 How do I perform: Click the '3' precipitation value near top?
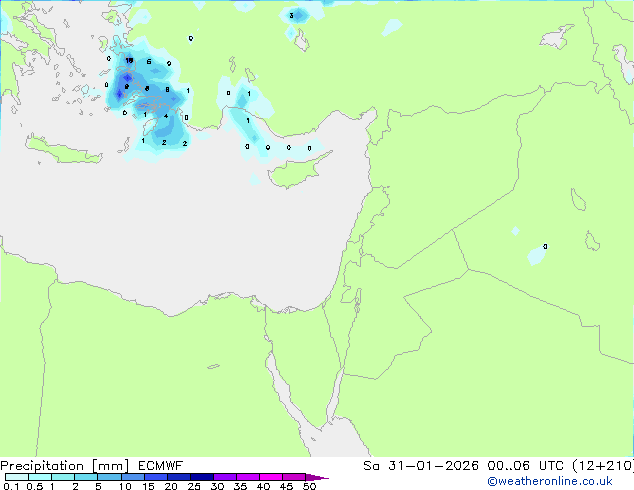[291, 16]
